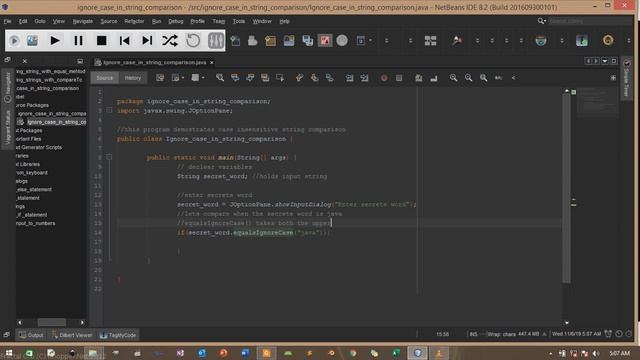
Task: Click the Shift Line Left icon
Action: click(349, 78)
